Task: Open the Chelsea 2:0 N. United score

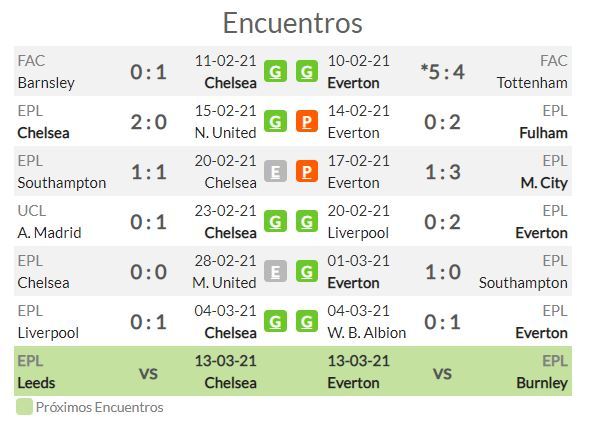Action: 149,122
